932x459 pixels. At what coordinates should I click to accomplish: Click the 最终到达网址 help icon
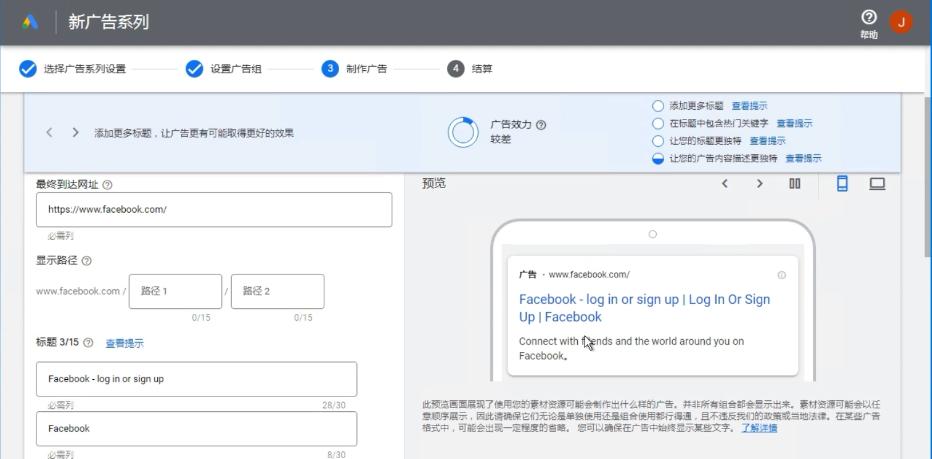click(x=107, y=185)
